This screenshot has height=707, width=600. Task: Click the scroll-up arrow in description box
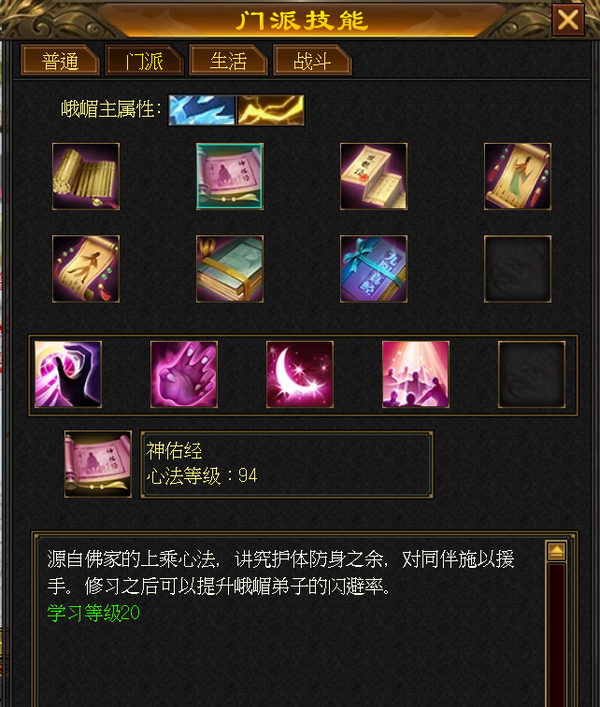click(x=556, y=551)
